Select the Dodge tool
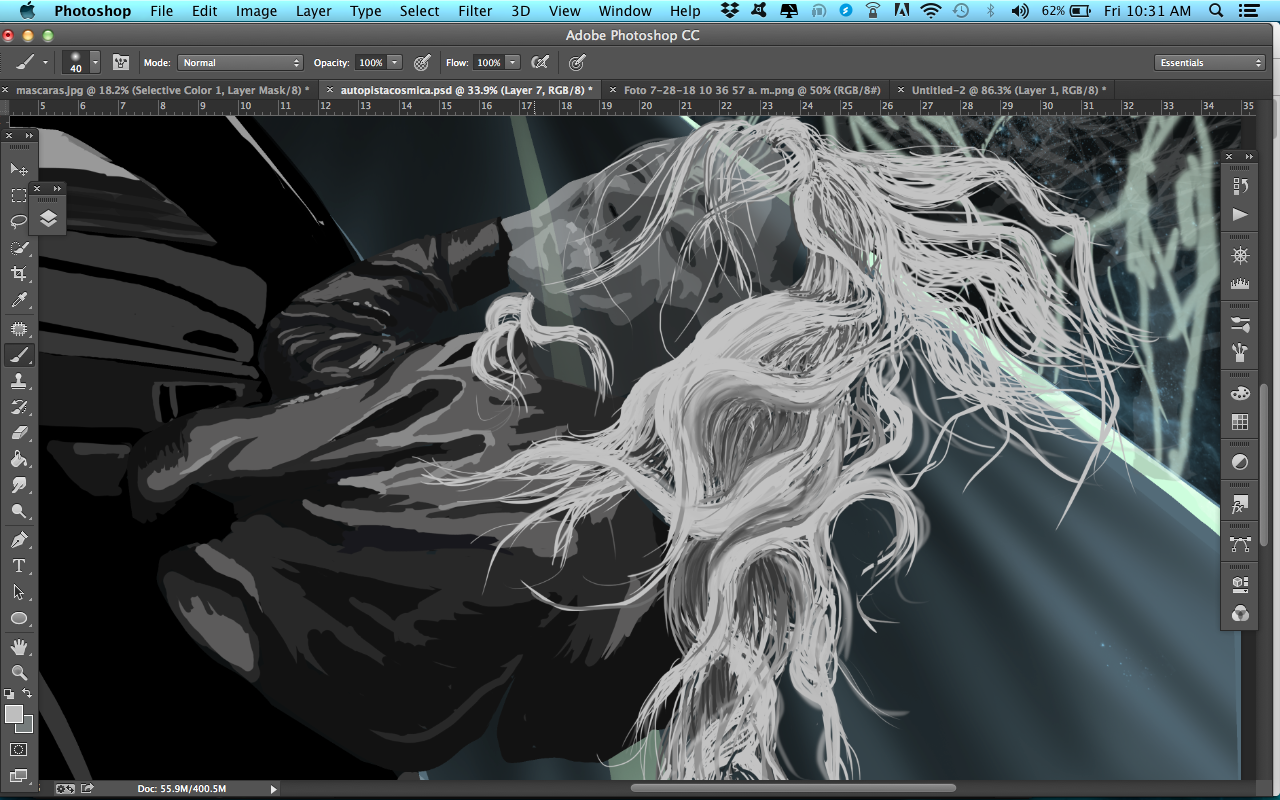1280x800 pixels. 19,511
